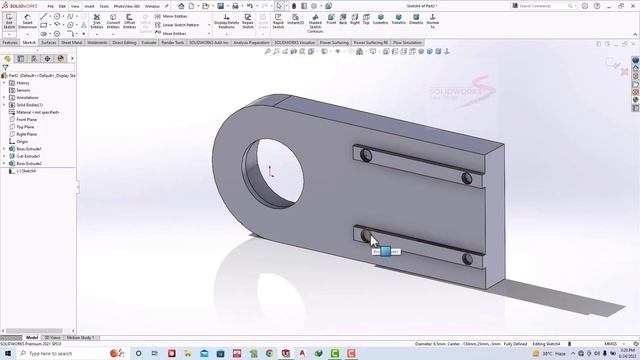Click the Zoom to Fit view icon
Viewport: 640px width, 360px height.
[x=267, y=51]
